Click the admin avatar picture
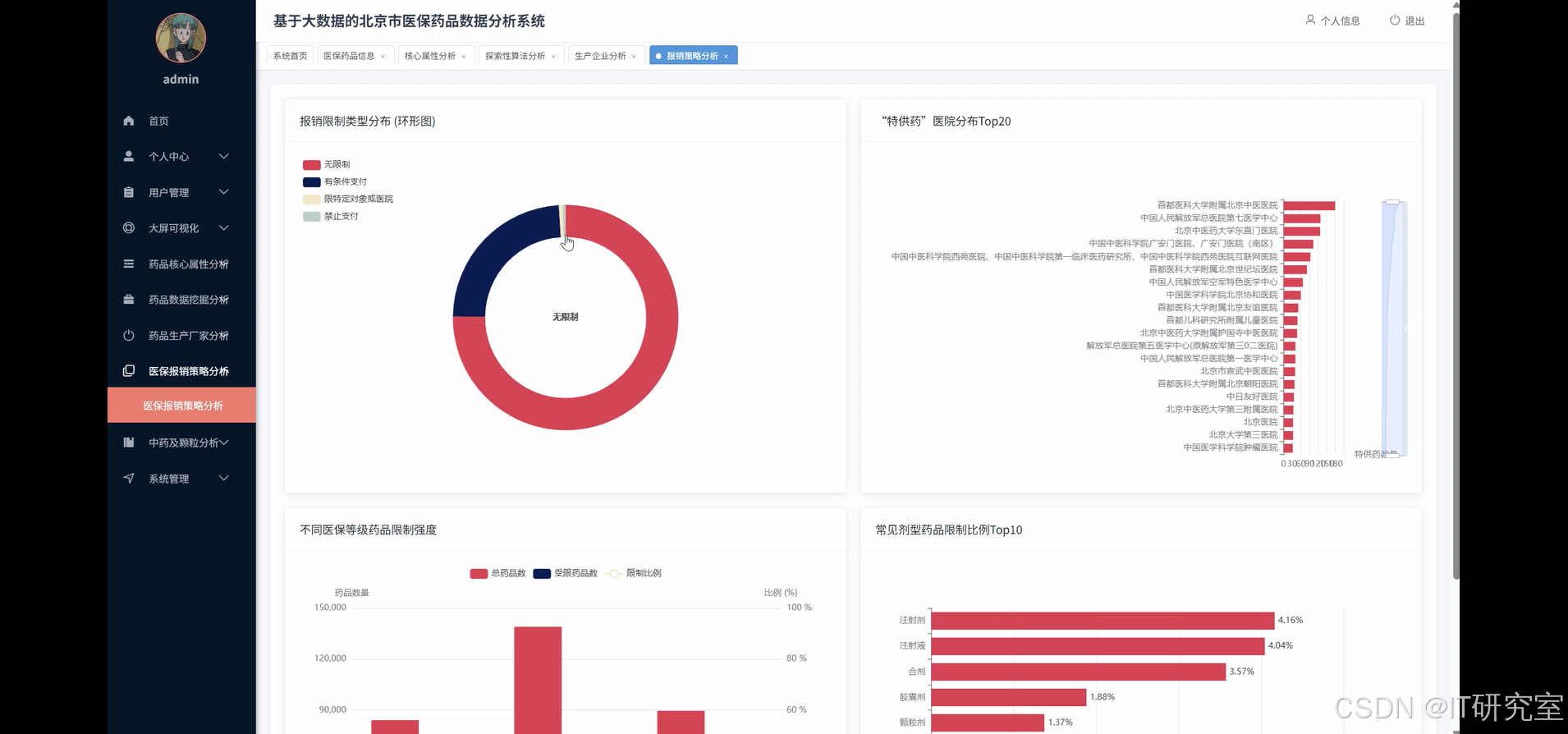The height and width of the screenshot is (734, 1568). (x=181, y=38)
